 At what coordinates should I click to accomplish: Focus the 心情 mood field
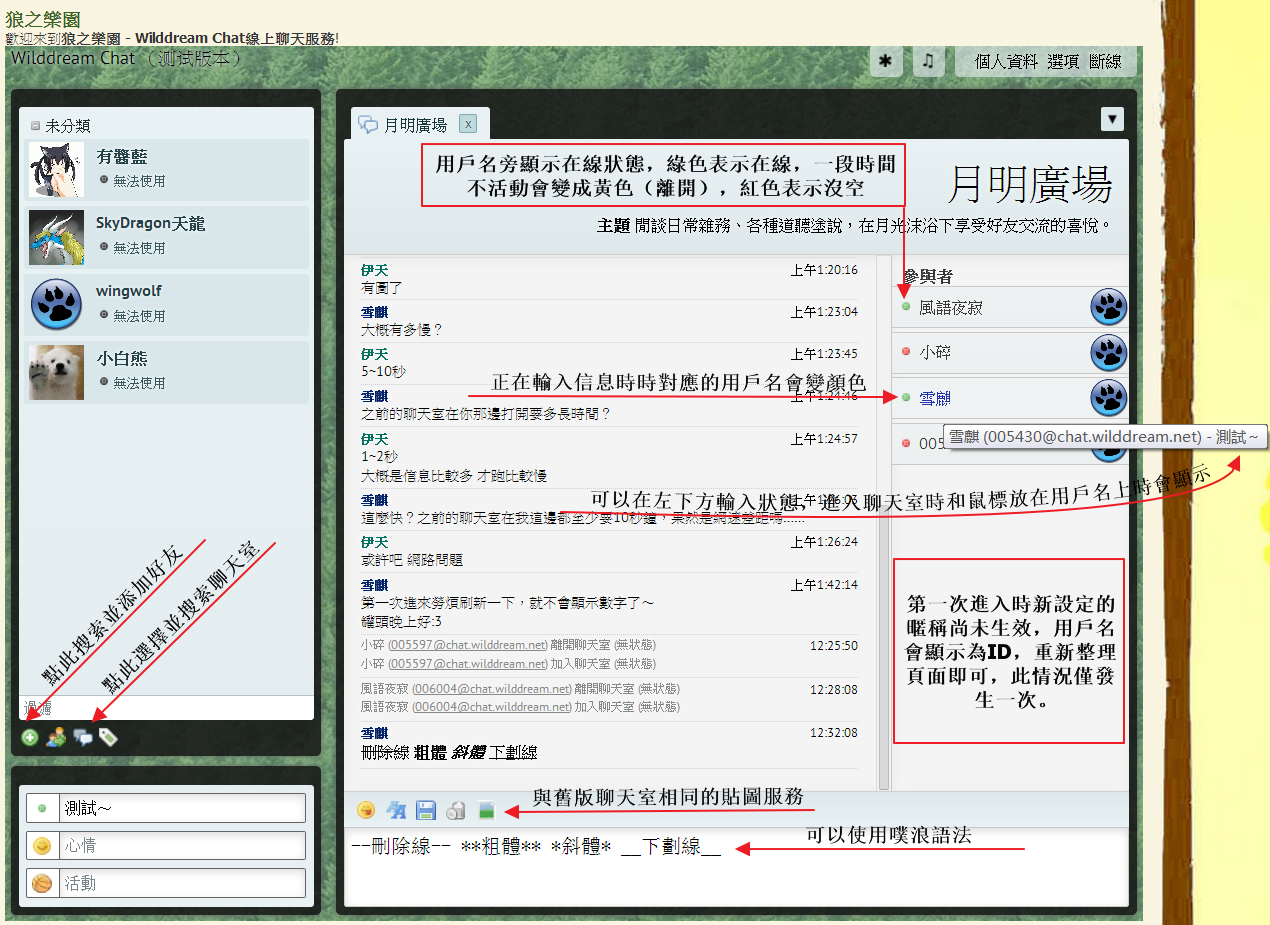click(x=183, y=846)
